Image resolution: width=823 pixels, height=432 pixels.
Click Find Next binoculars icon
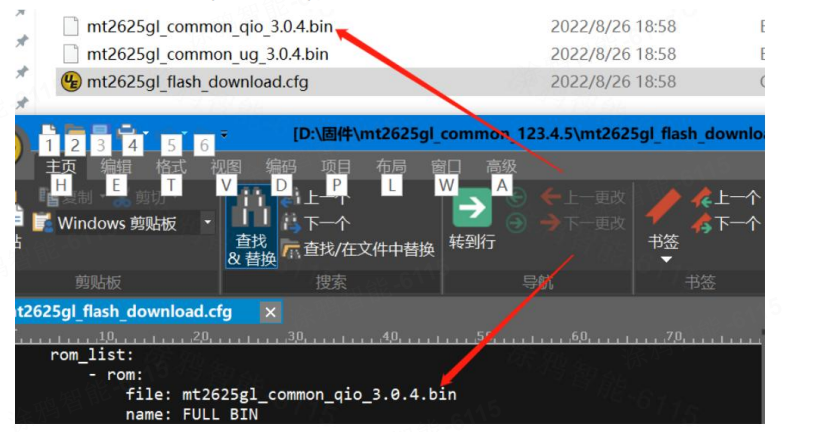click(291, 224)
